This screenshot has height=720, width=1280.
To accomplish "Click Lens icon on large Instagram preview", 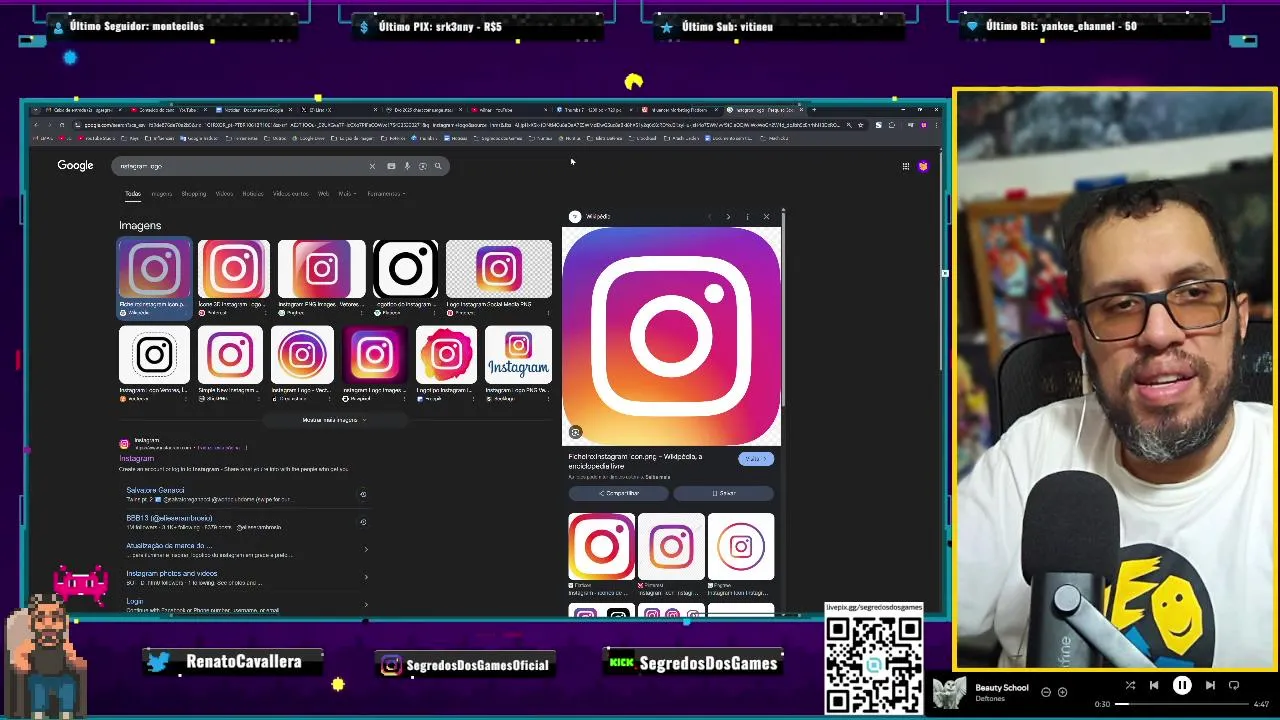I will click(575, 432).
